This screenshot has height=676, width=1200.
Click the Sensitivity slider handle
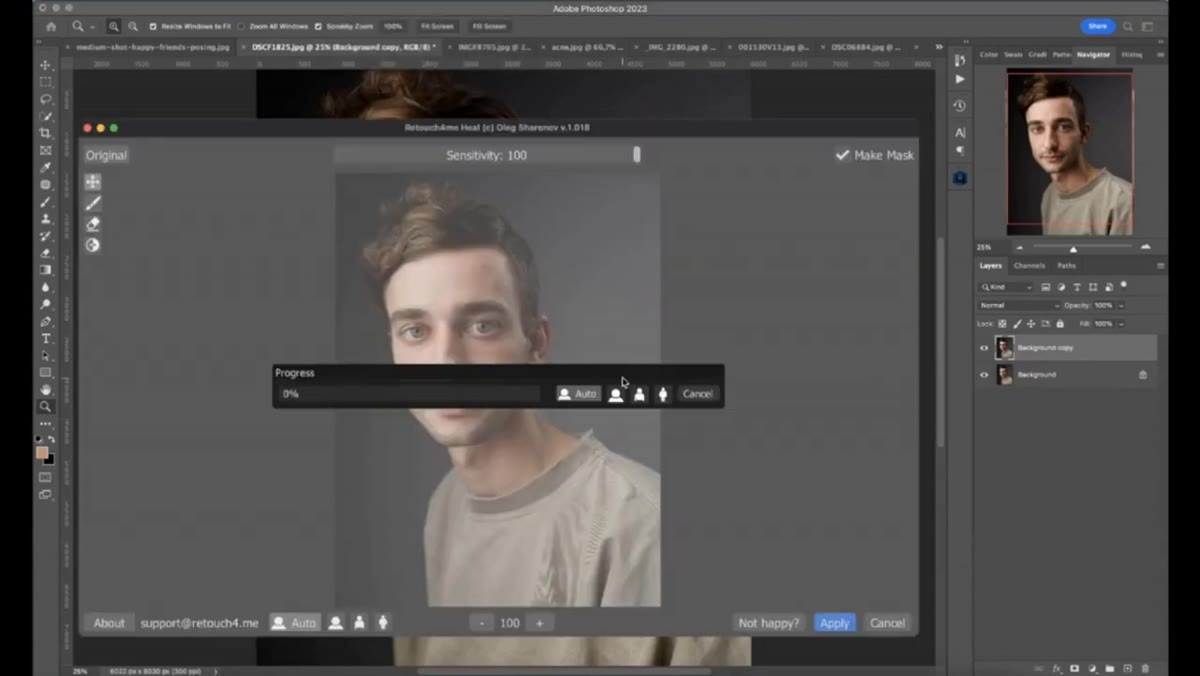[637, 155]
